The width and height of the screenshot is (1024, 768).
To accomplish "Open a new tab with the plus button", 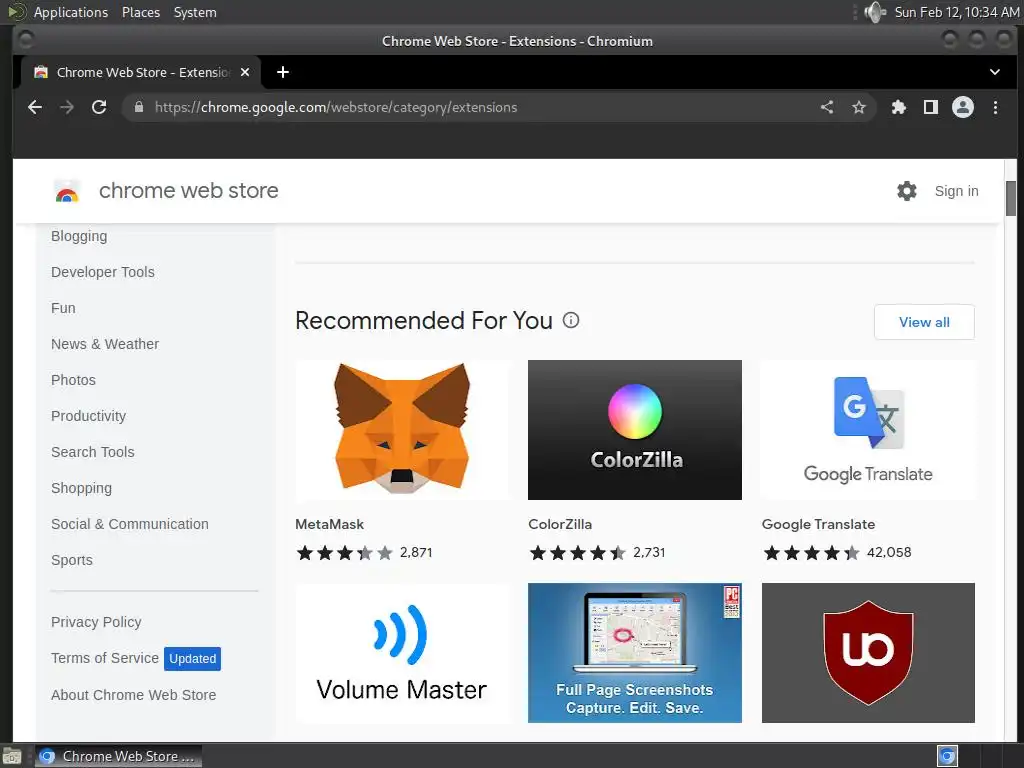I will [283, 72].
